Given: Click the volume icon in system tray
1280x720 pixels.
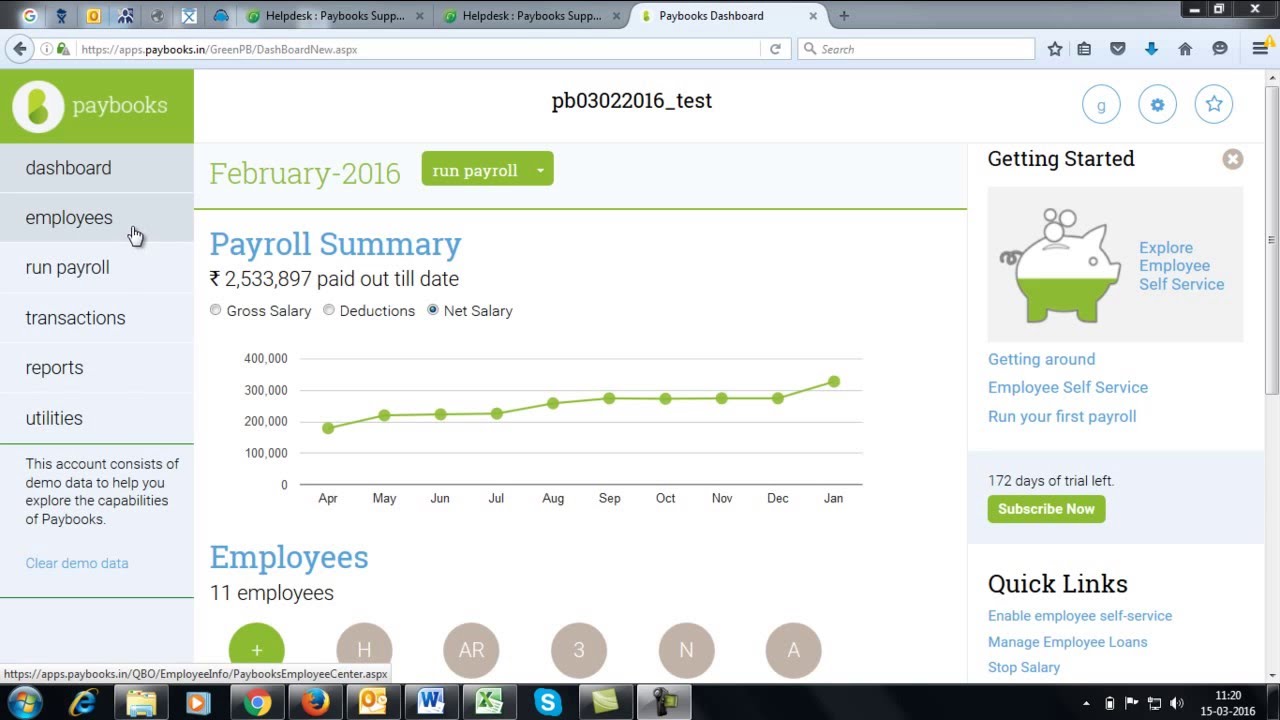Looking at the screenshot, I should (x=1176, y=703).
